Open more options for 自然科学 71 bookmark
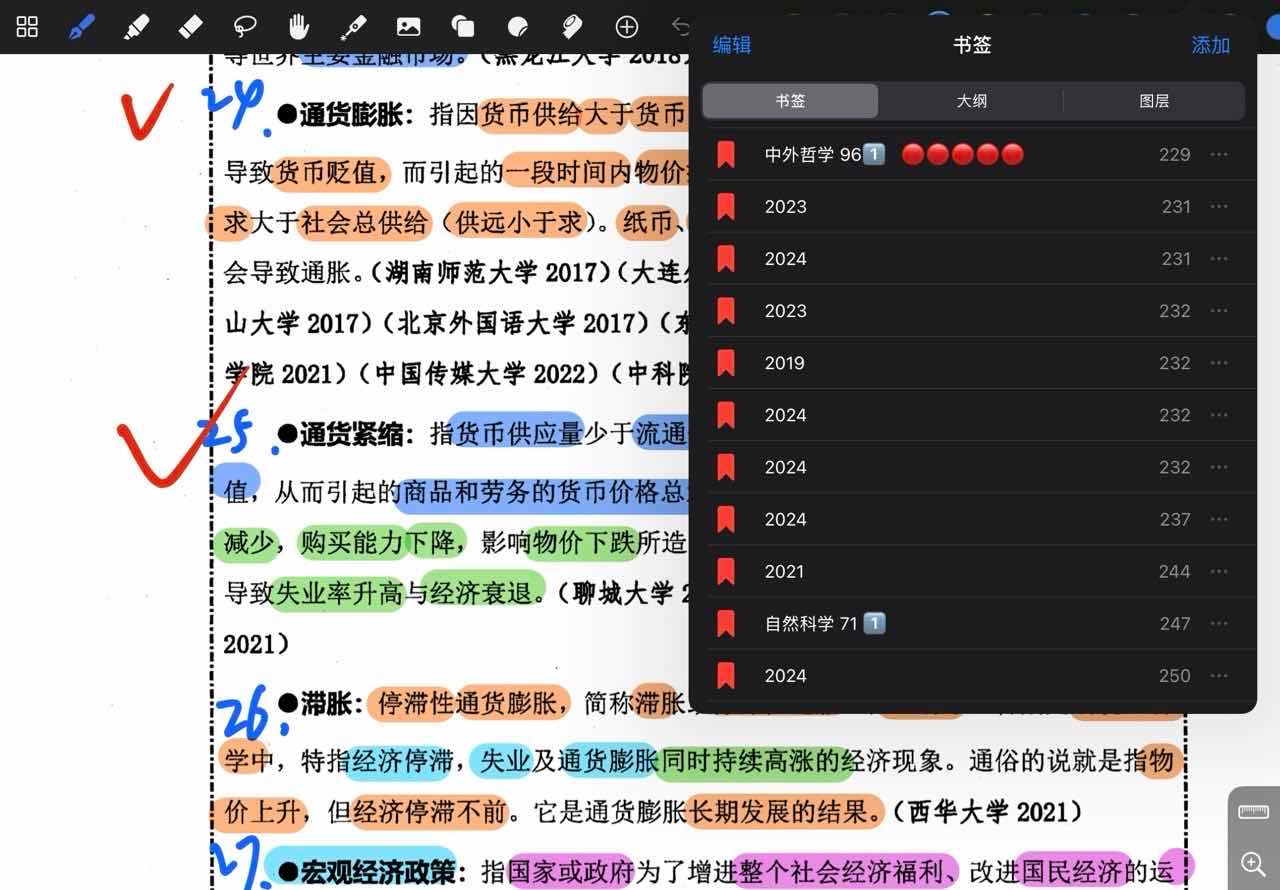 [1218, 624]
